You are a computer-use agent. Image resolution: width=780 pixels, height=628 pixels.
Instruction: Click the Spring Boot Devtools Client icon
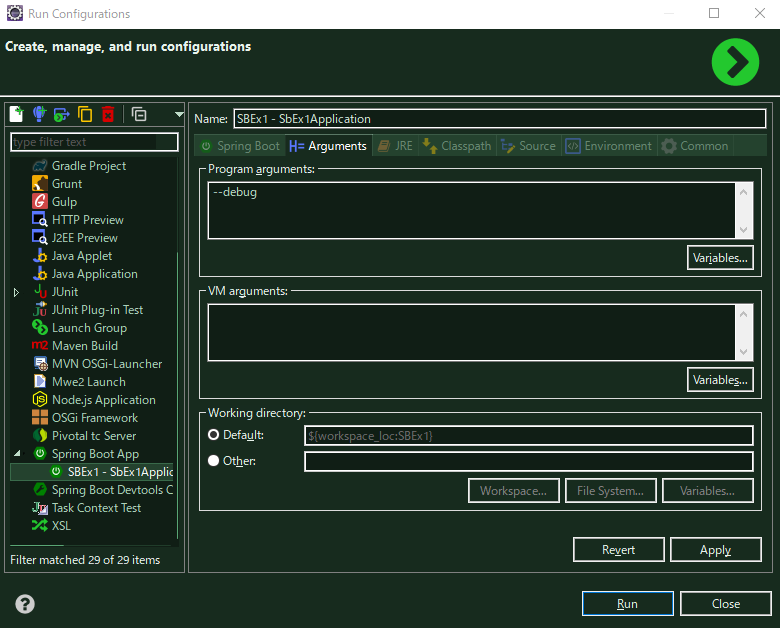[40, 490]
